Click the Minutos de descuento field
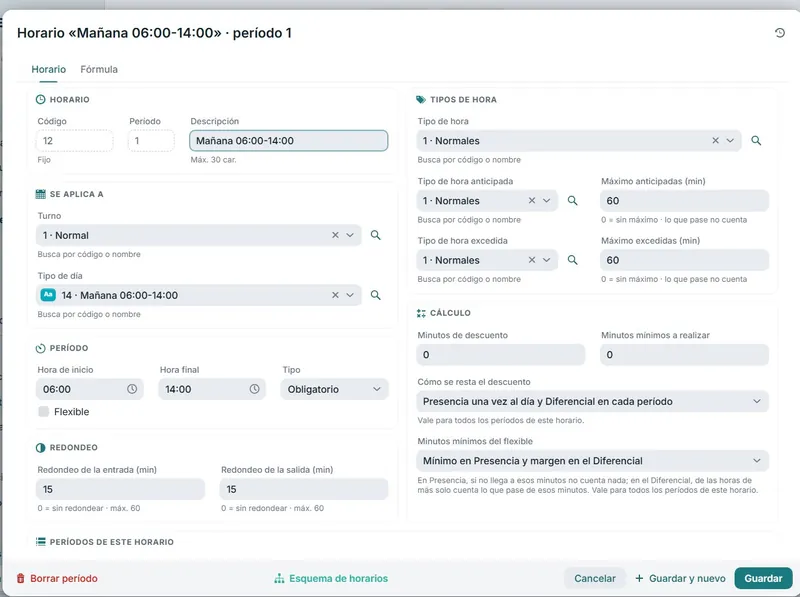 pos(501,355)
